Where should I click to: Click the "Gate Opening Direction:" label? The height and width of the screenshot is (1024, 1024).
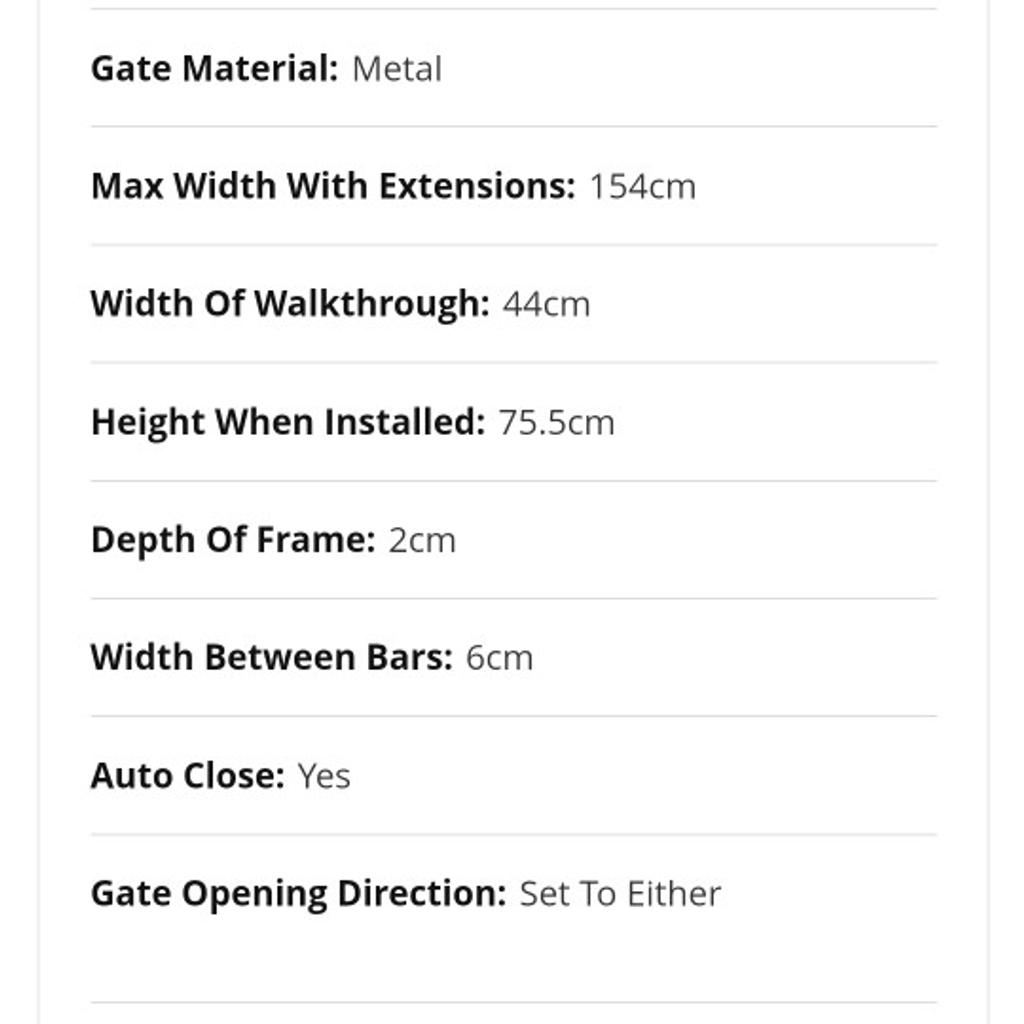coord(298,894)
